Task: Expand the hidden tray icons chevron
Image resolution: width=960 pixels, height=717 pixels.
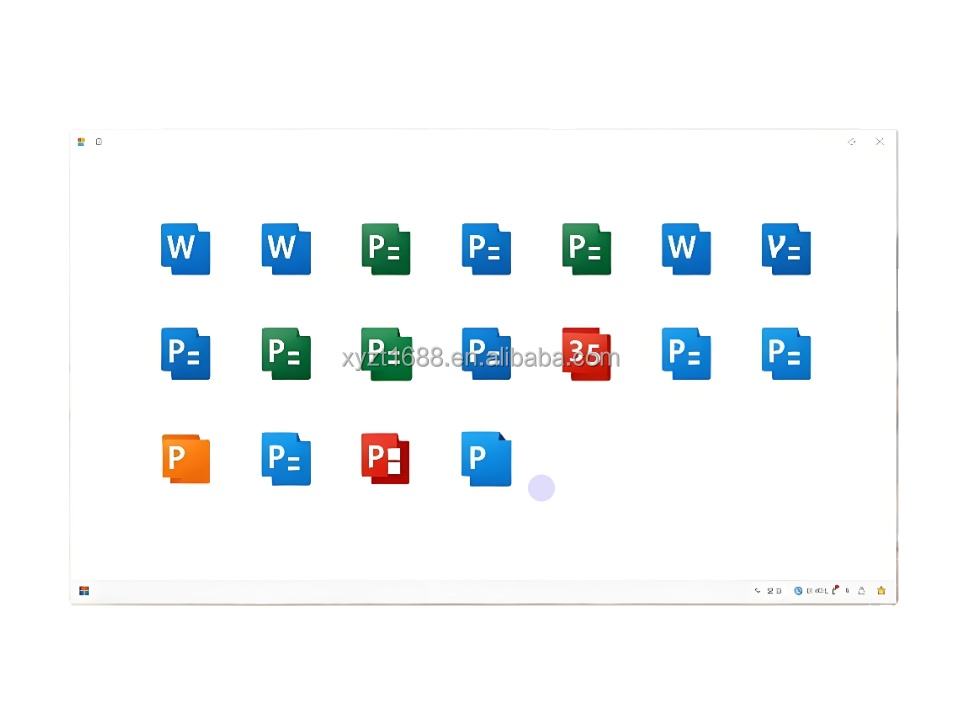Action: (x=757, y=591)
